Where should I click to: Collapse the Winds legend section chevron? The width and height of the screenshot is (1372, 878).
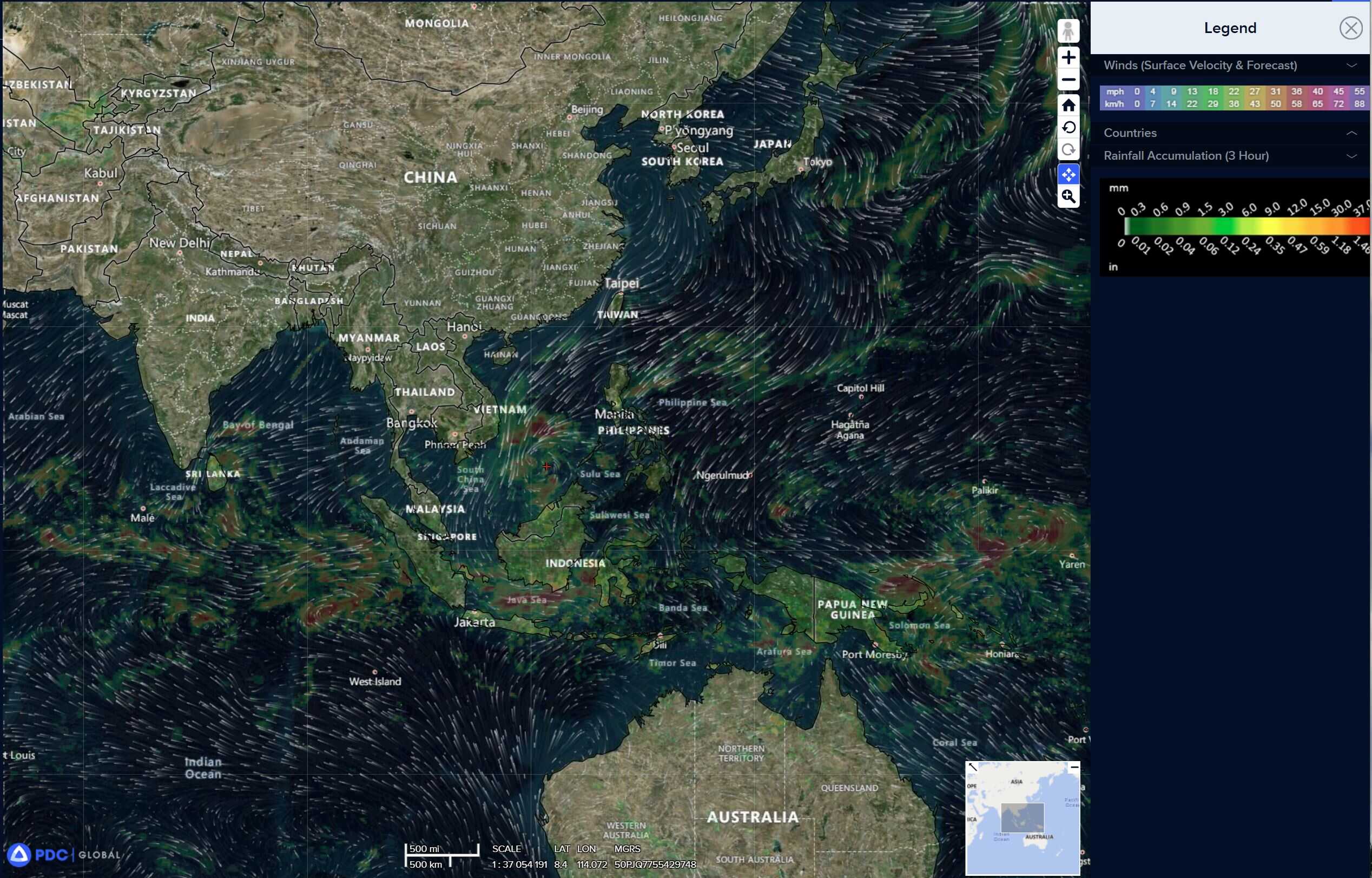click(x=1351, y=65)
